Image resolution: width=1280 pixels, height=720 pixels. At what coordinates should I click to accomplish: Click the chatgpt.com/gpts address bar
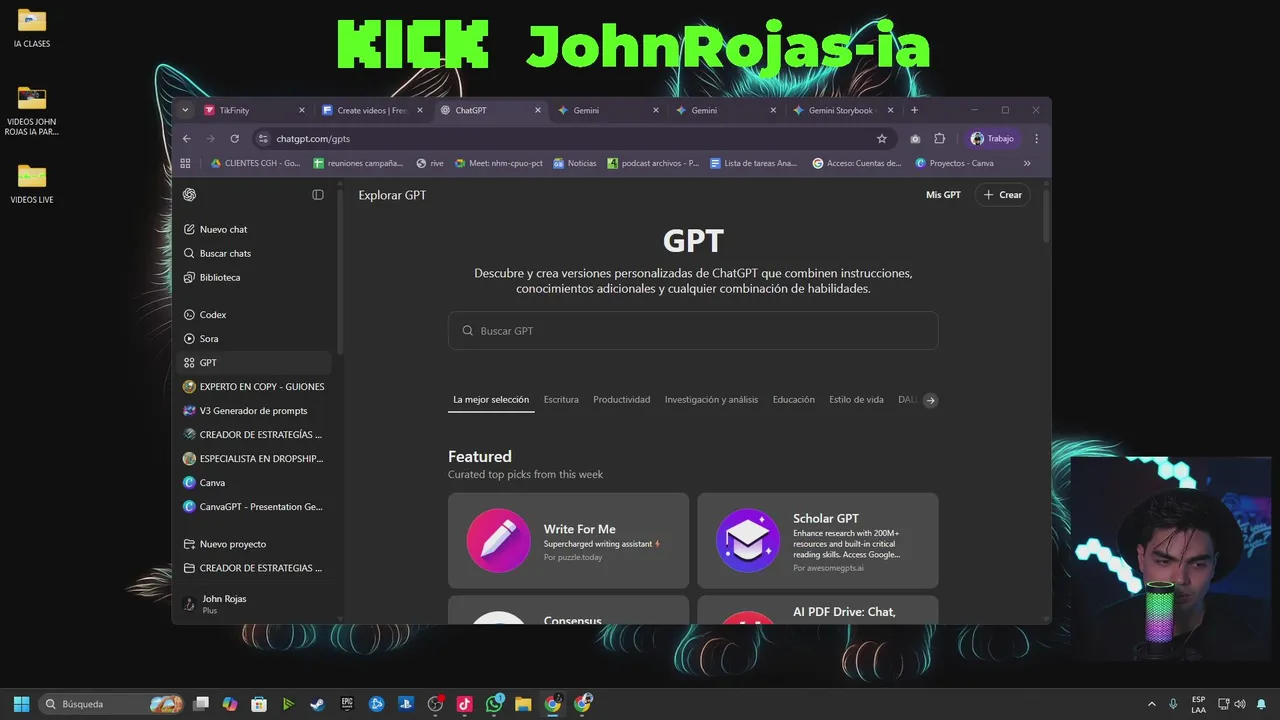click(573, 139)
